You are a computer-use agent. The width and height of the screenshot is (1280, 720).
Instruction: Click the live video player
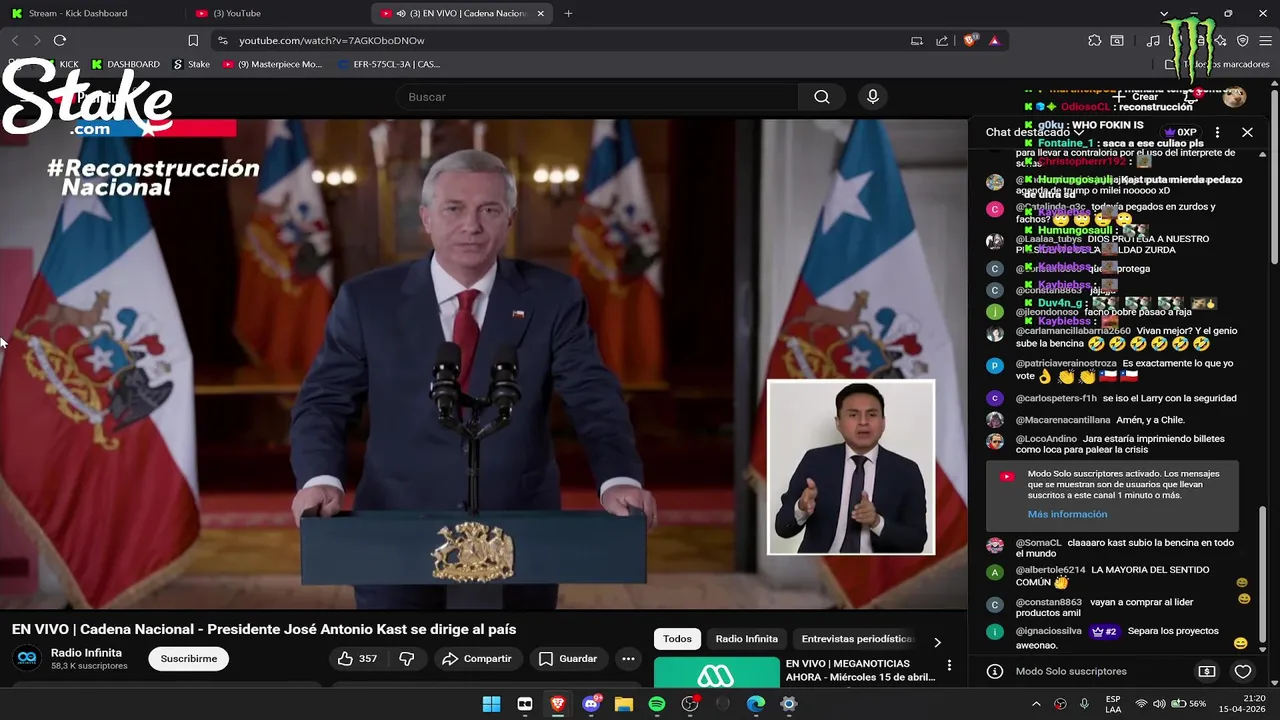[484, 364]
